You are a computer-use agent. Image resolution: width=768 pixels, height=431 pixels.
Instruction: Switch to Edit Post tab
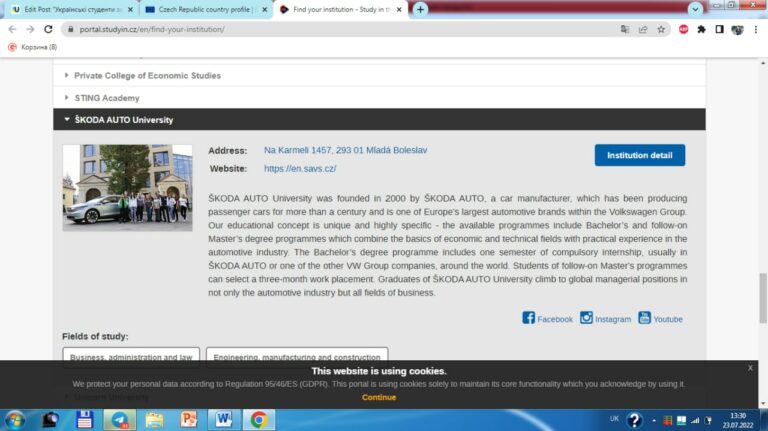[73, 9]
